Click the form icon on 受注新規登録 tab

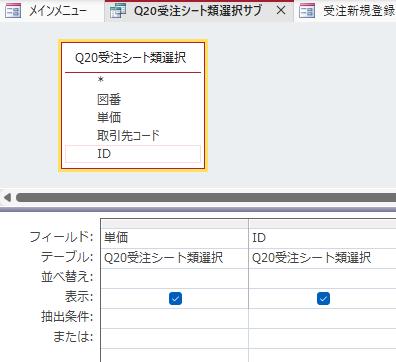coord(307,11)
